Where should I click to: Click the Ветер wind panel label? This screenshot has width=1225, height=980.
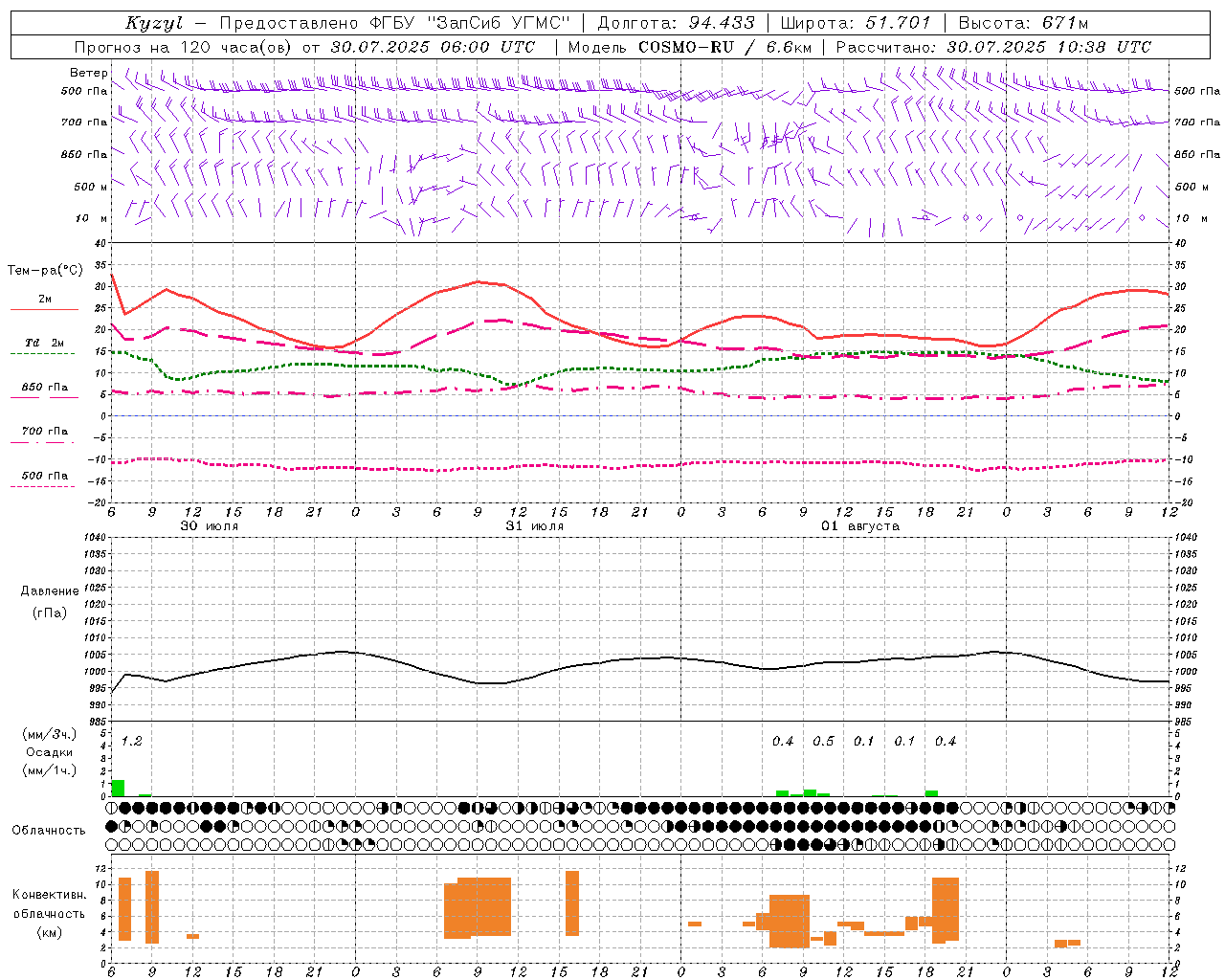[88, 73]
